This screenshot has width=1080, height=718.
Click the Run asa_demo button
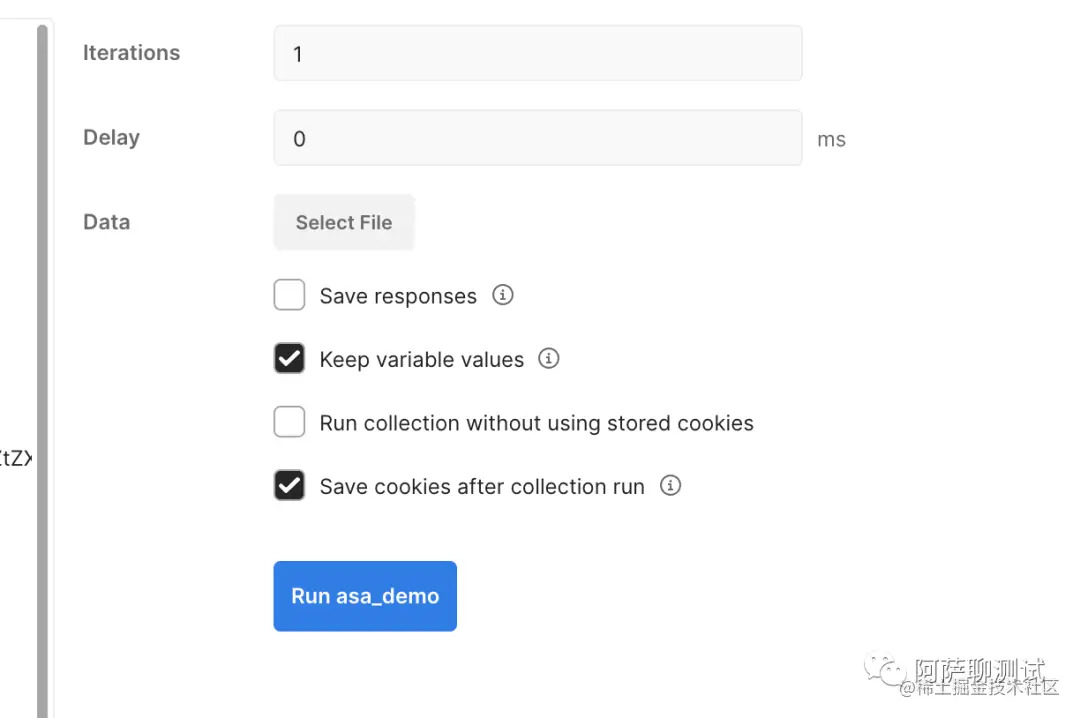[365, 596]
